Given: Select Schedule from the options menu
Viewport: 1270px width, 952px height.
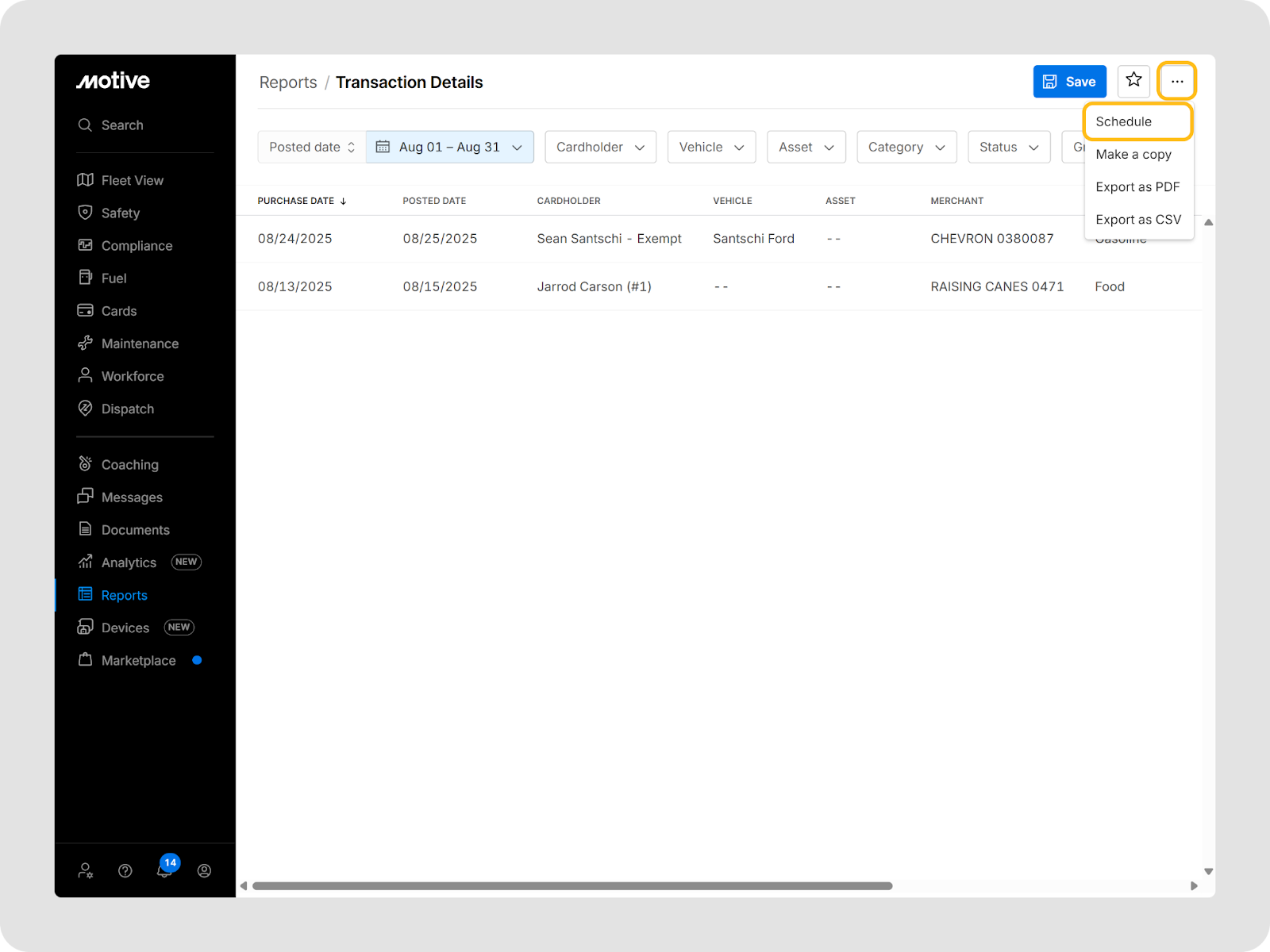Looking at the screenshot, I should click(x=1123, y=121).
